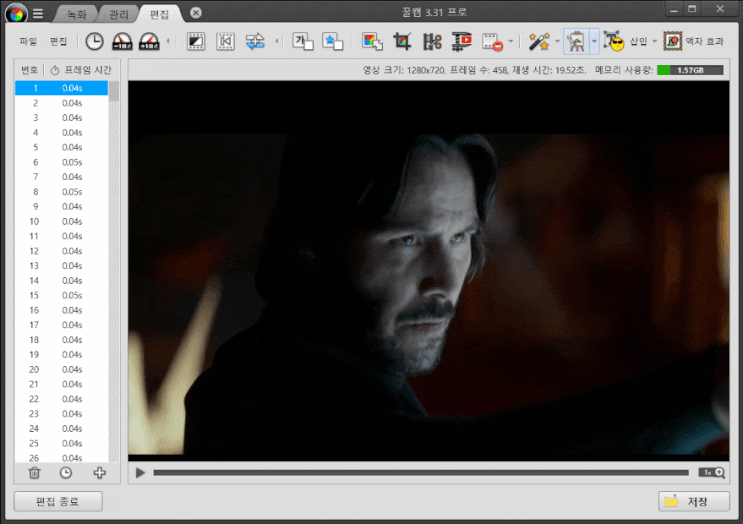Select the crop tool
Image resolution: width=743 pixels, height=524 pixels.
pos(402,42)
